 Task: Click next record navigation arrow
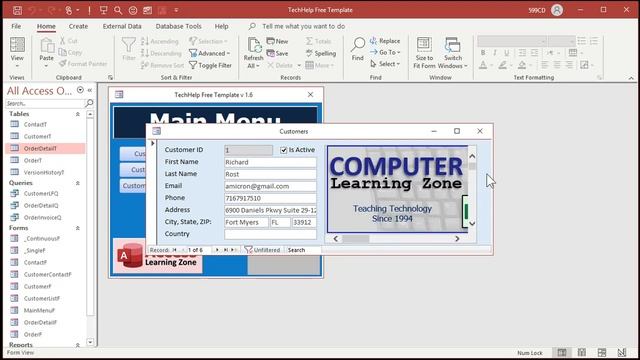(x=217, y=250)
